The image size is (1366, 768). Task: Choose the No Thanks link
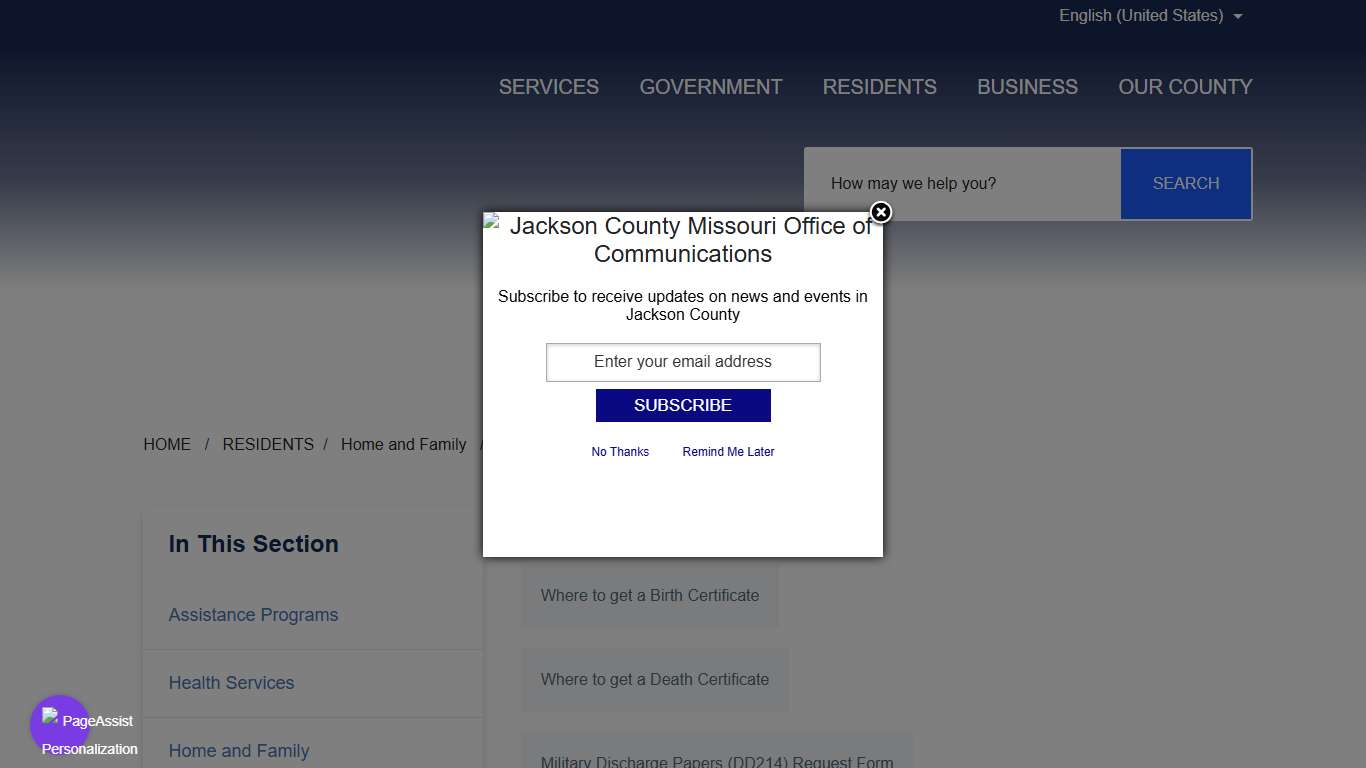point(620,452)
